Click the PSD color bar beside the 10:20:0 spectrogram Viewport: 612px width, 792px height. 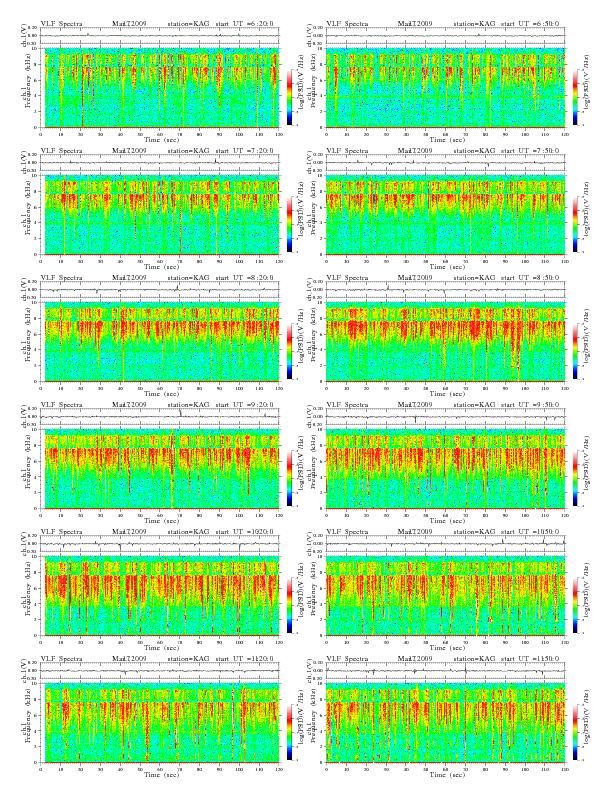289,605
